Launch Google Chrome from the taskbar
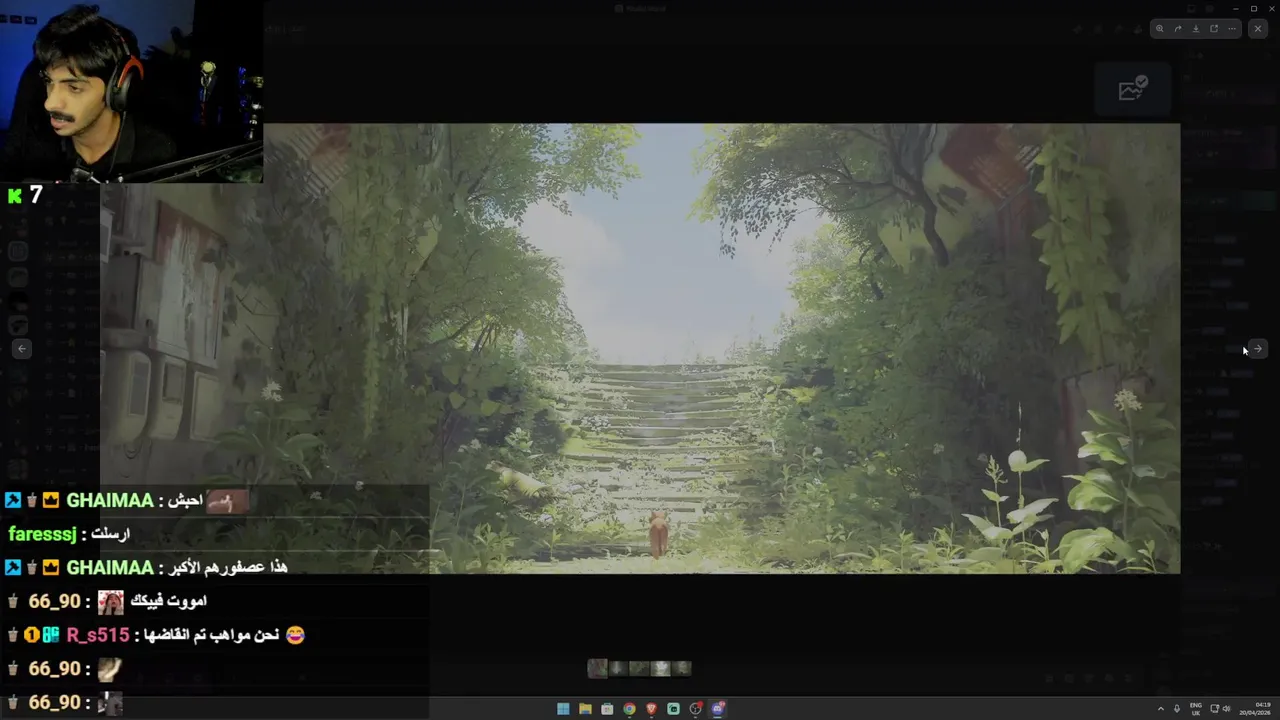This screenshot has width=1280, height=720. tap(629, 709)
